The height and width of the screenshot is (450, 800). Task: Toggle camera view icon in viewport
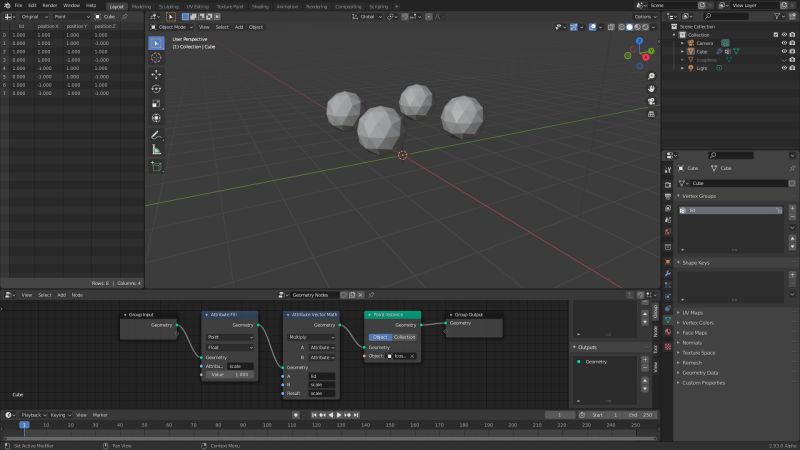(x=651, y=102)
